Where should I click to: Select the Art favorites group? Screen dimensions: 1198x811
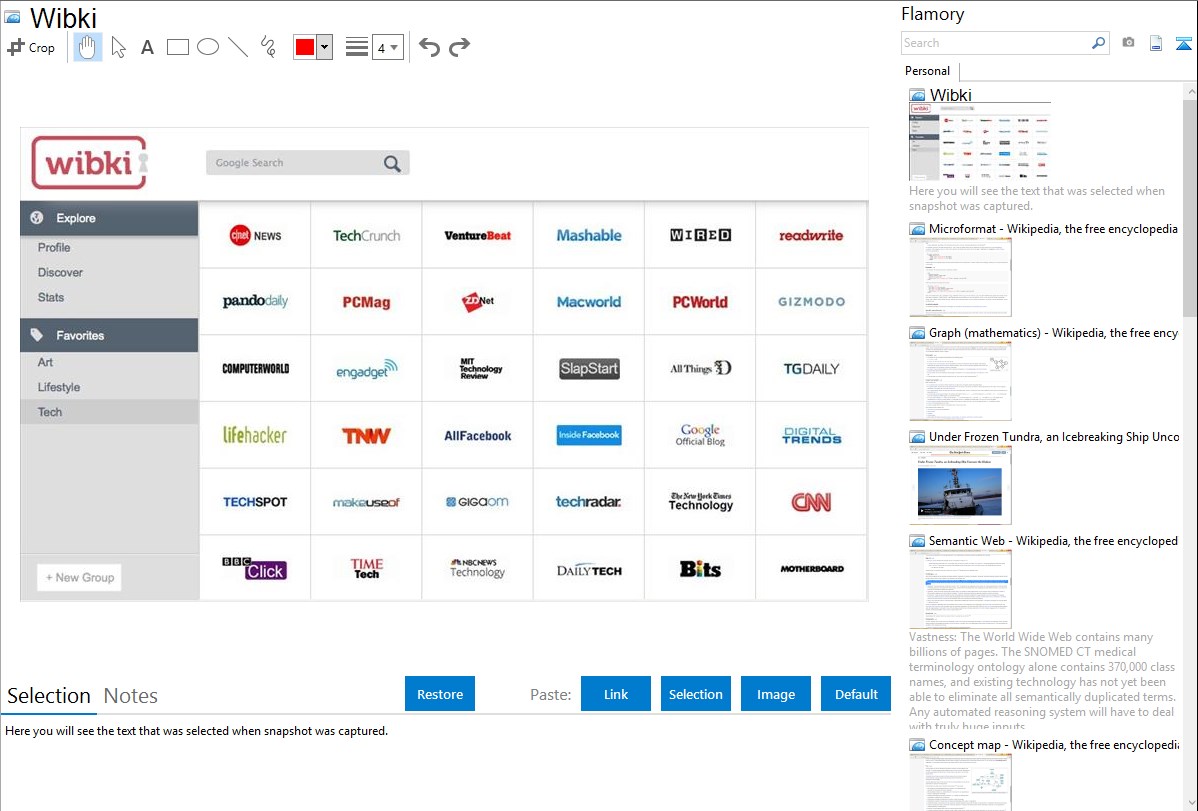[46, 362]
